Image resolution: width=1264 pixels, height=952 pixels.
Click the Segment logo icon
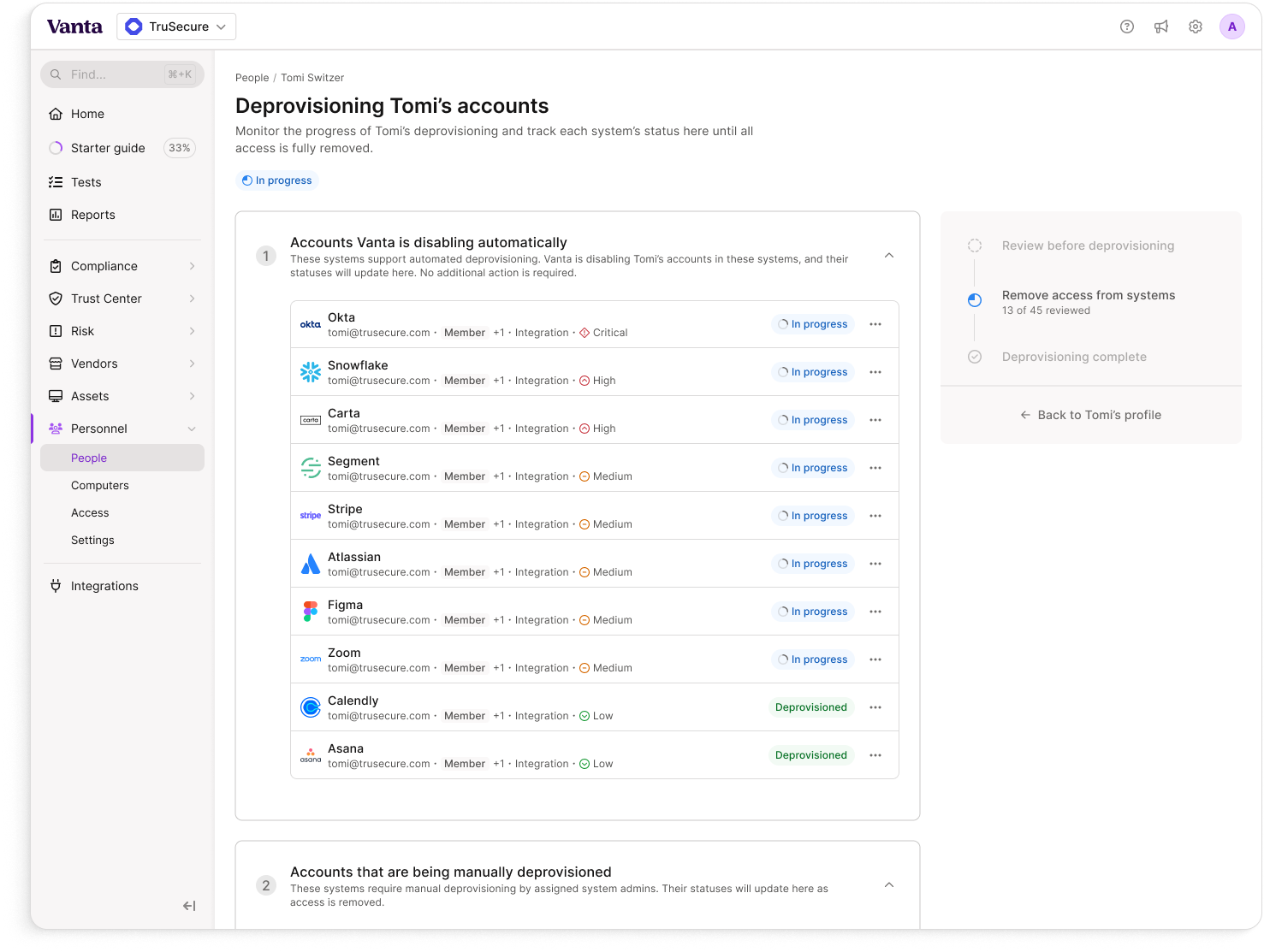(311, 468)
